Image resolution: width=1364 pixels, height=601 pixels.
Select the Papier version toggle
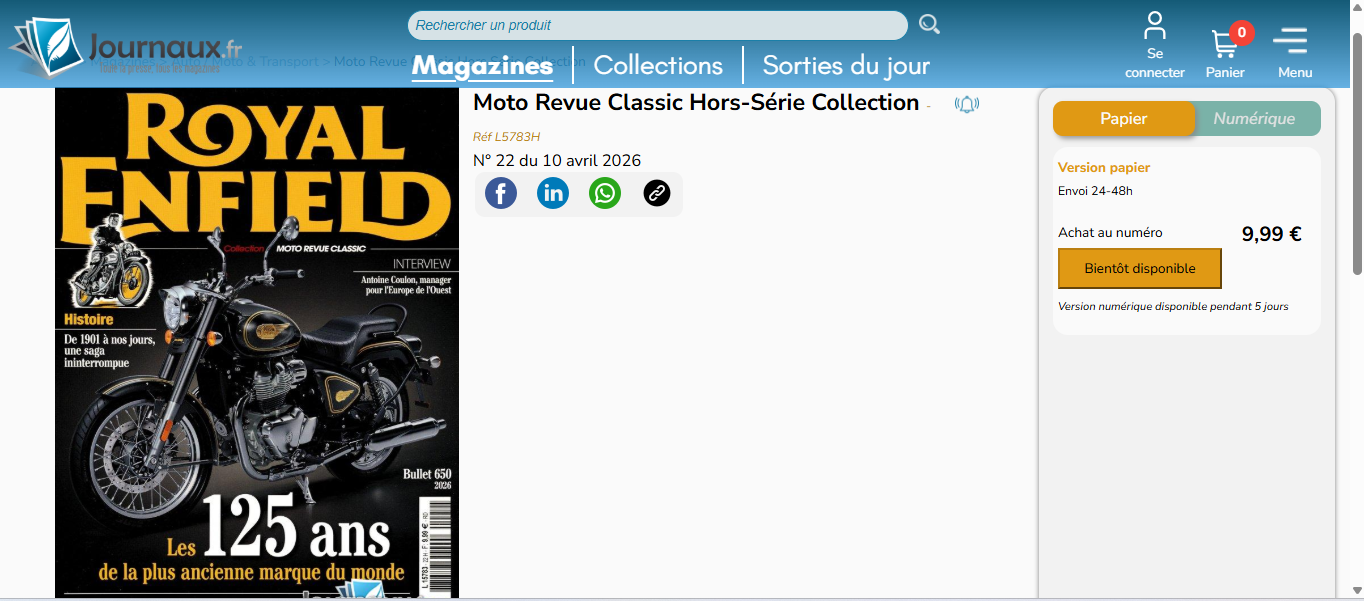click(1123, 118)
